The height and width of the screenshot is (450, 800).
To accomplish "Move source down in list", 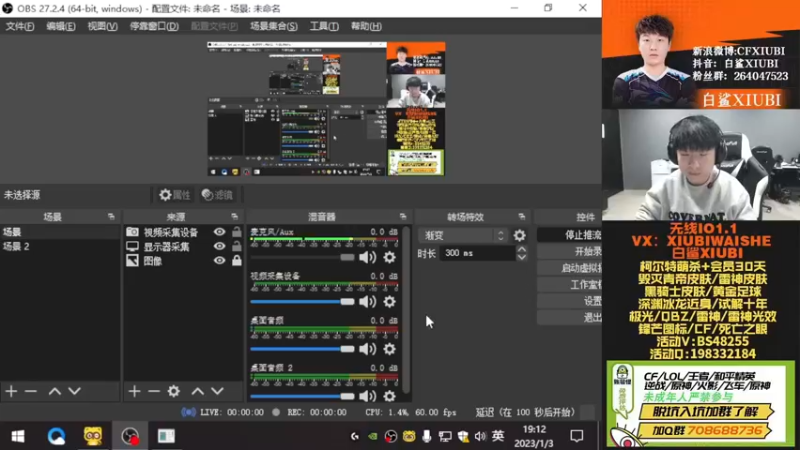I will tap(217, 391).
